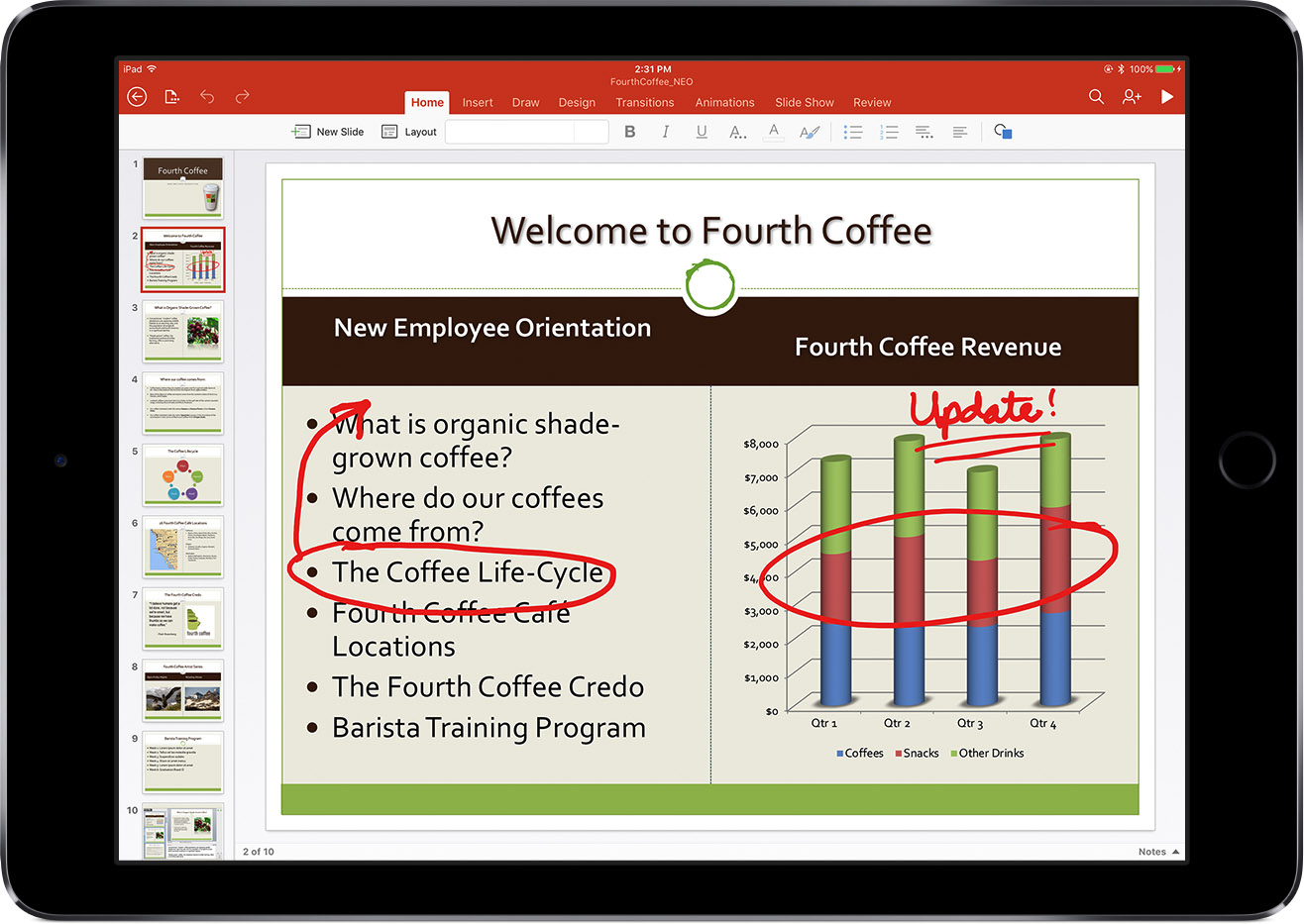The image size is (1304, 924).
Task: Select slide 1 Fourth Coffee thumbnail
Action: (183, 188)
